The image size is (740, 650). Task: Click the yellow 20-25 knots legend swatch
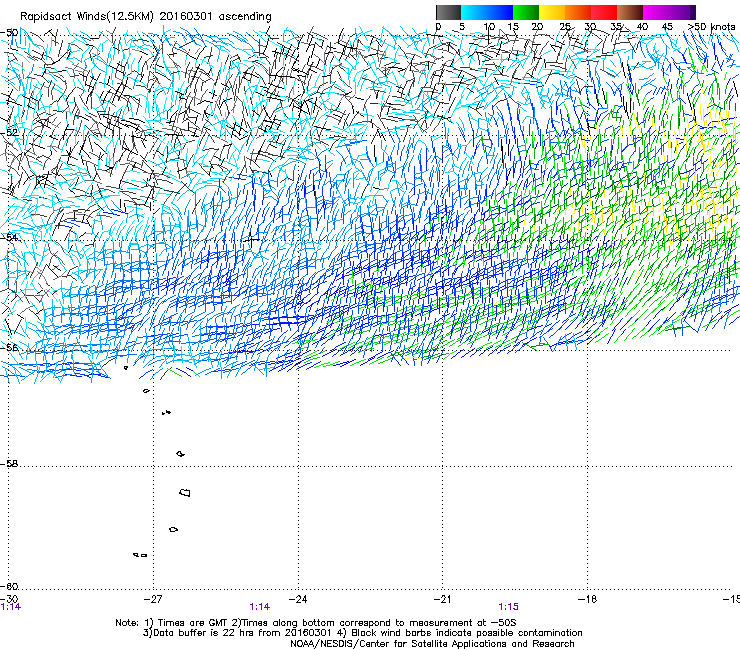(x=552, y=12)
